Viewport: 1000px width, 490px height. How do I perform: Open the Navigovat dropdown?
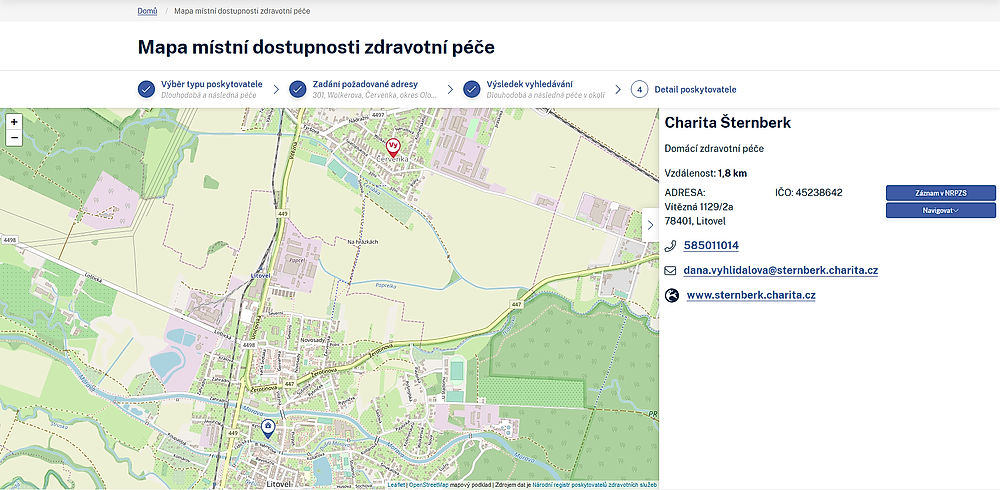(x=940, y=211)
